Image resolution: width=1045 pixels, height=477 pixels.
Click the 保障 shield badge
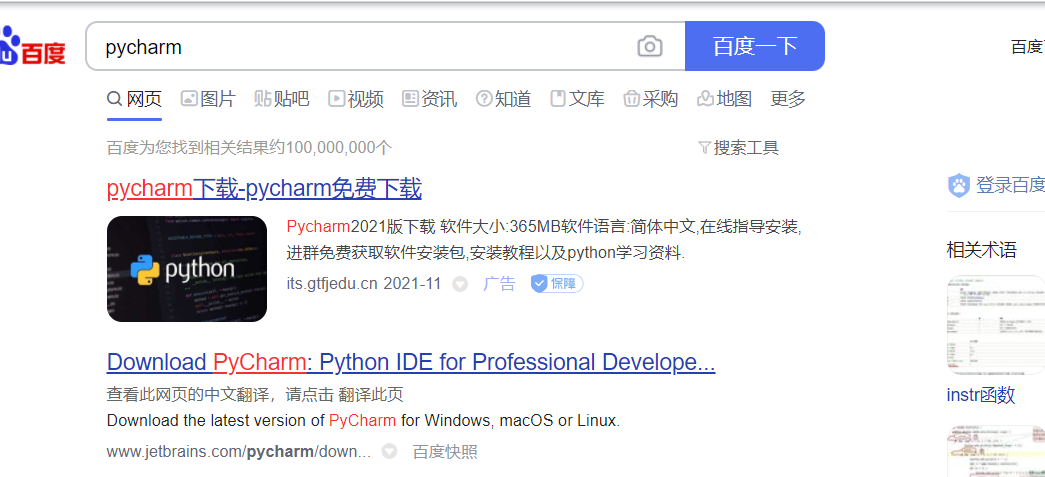(556, 284)
